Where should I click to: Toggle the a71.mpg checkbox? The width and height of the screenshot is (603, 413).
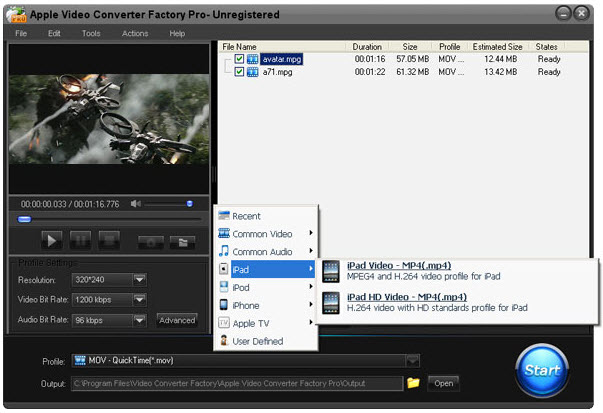coord(239,72)
